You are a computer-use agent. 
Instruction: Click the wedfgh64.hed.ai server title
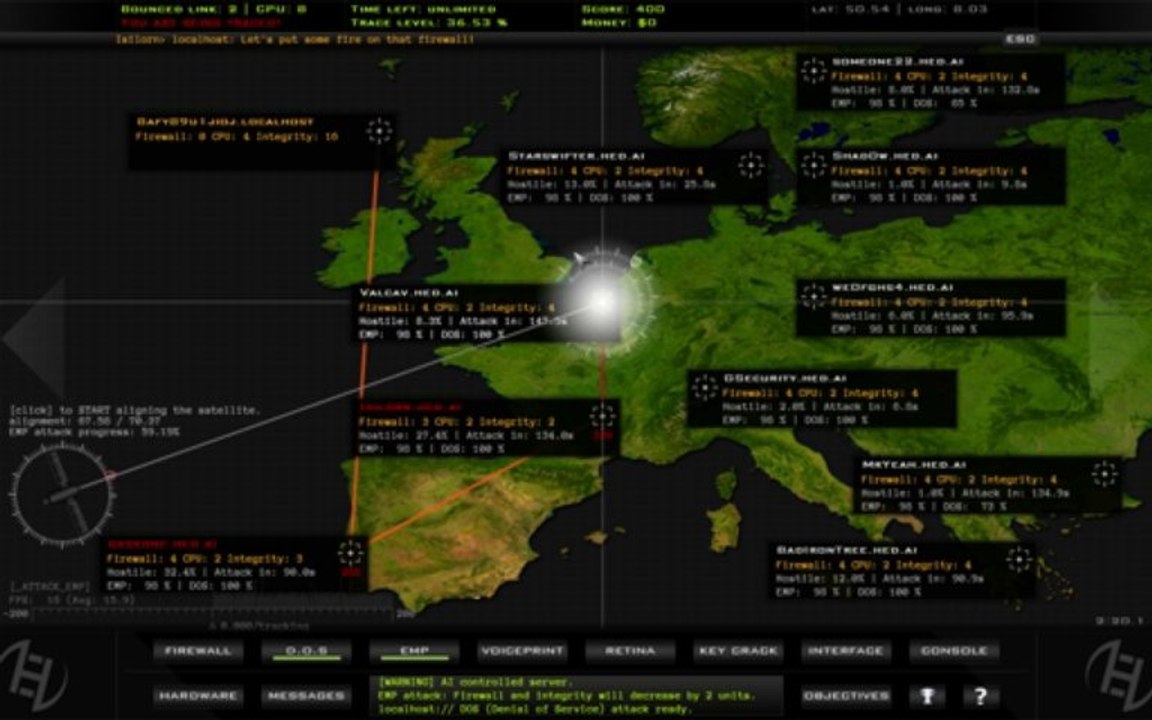click(892, 287)
